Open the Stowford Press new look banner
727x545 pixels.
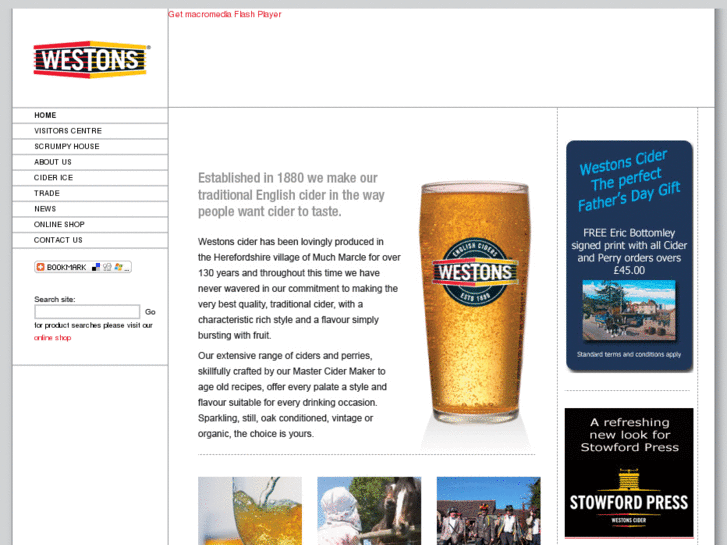pos(629,473)
